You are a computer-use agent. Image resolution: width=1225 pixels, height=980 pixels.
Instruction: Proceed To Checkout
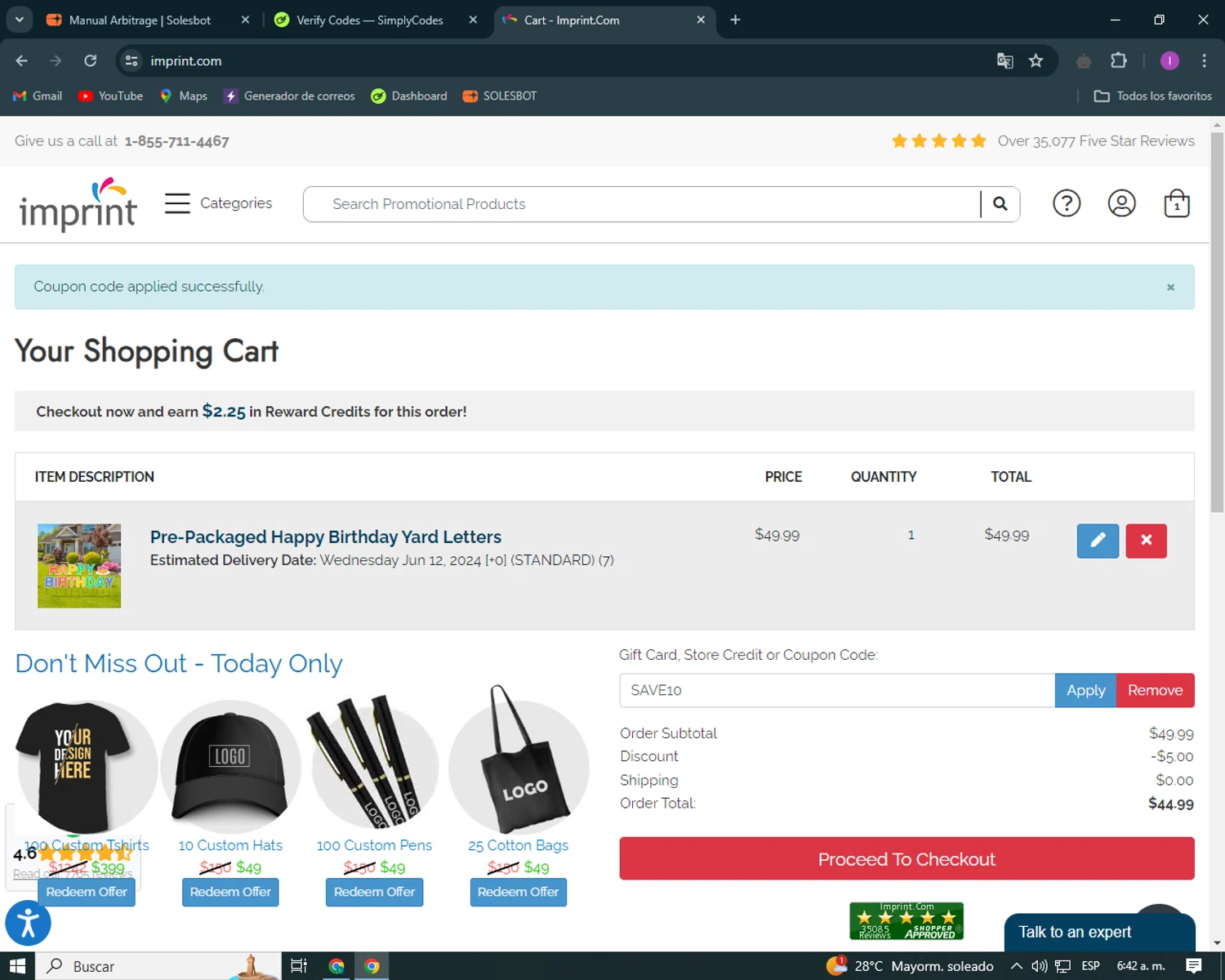(x=906, y=858)
